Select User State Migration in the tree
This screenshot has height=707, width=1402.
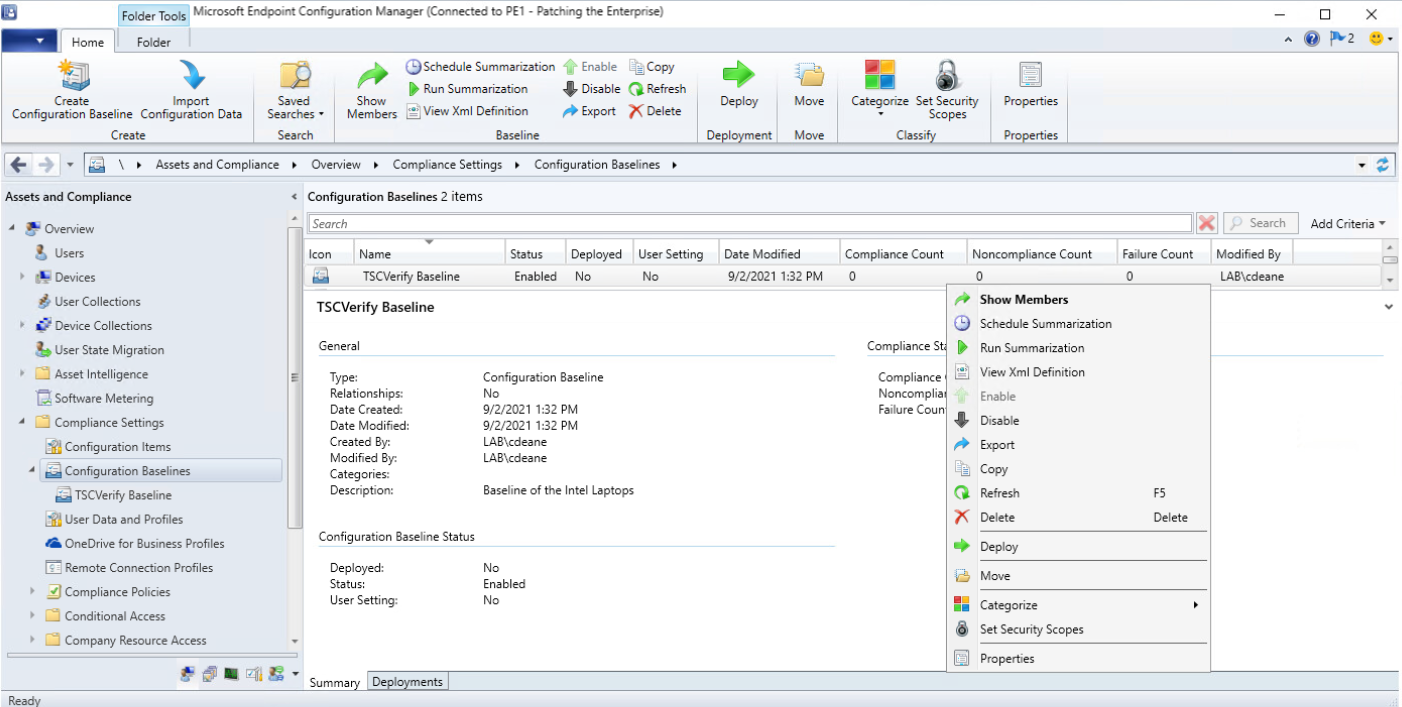tap(109, 350)
